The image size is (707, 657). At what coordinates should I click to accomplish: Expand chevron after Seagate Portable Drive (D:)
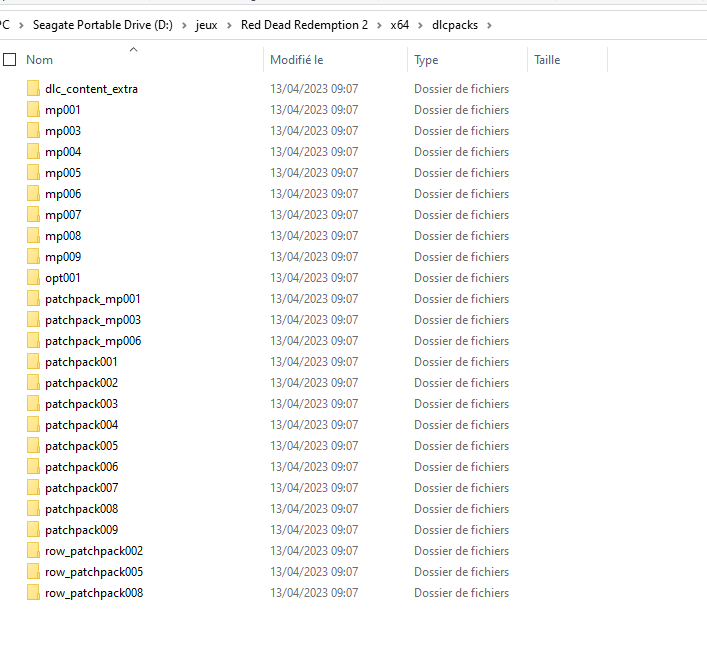click(x=184, y=25)
